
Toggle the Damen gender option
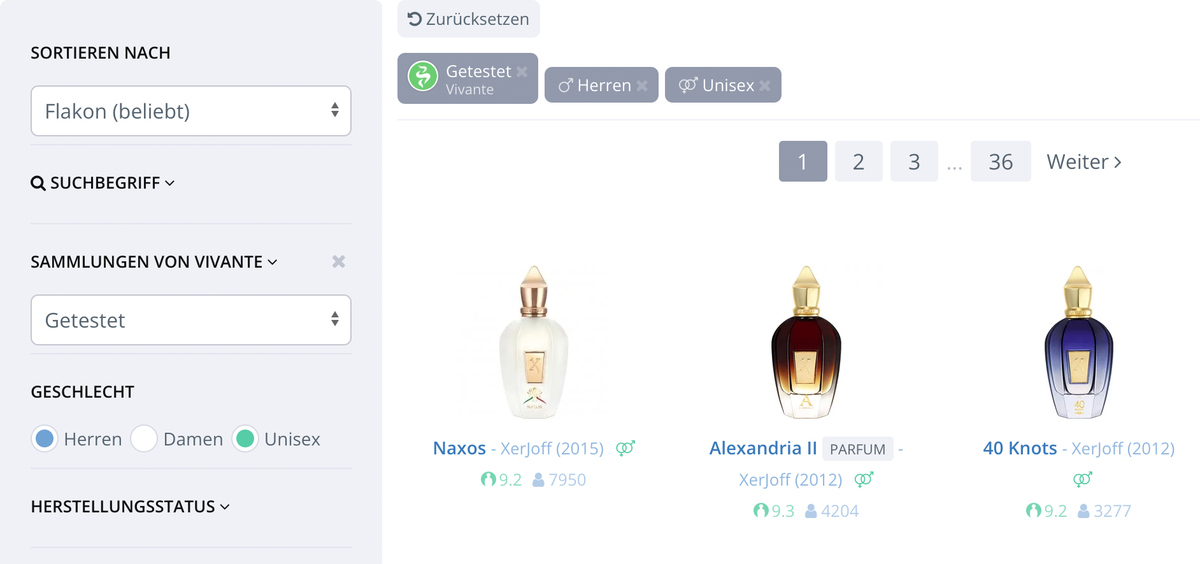[x=144, y=439]
